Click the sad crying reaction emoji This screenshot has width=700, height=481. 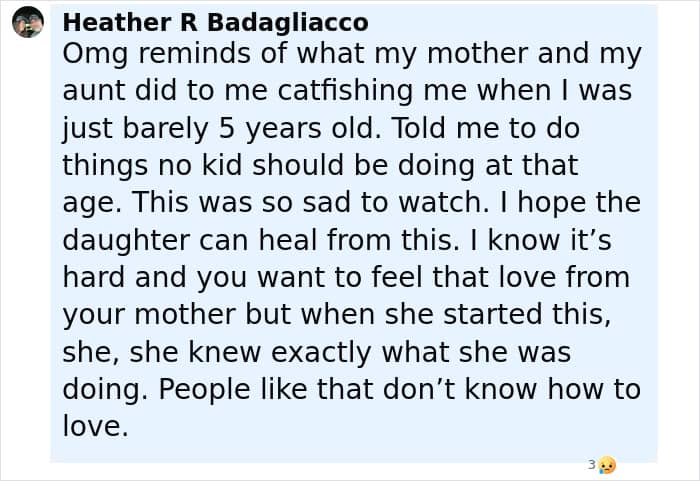(607, 465)
